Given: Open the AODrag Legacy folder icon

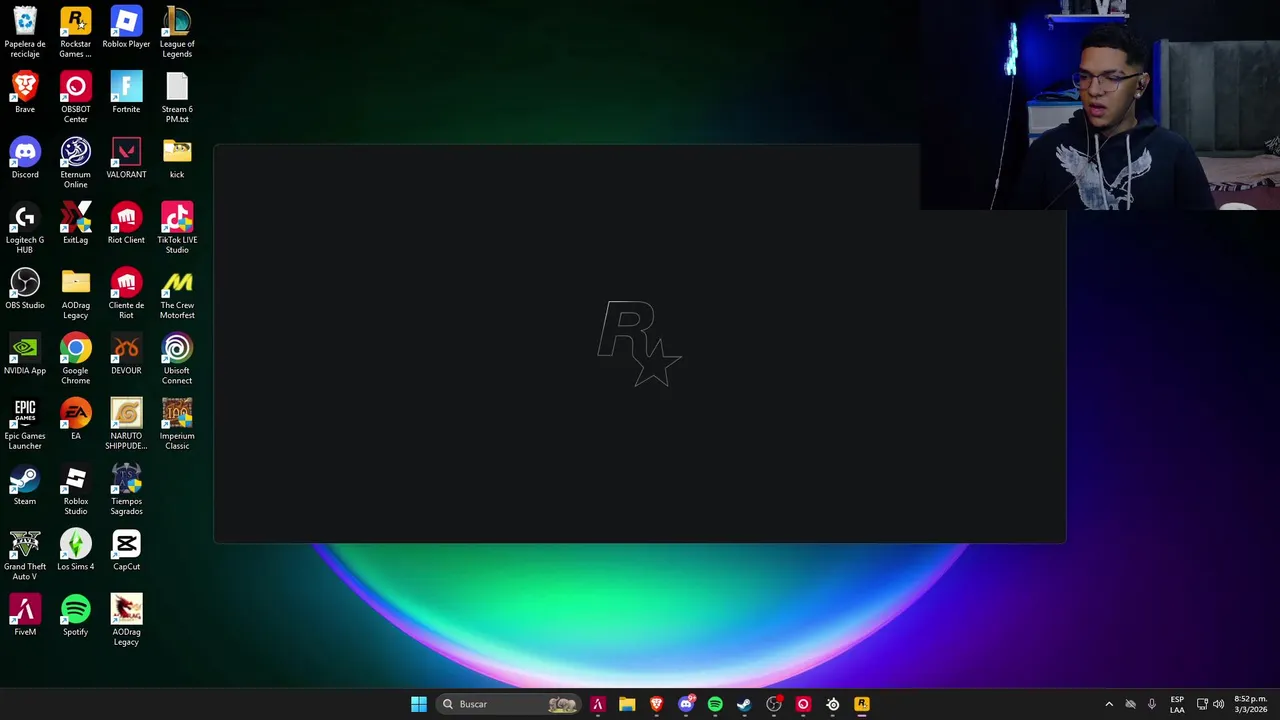Looking at the screenshot, I should pos(75,293).
